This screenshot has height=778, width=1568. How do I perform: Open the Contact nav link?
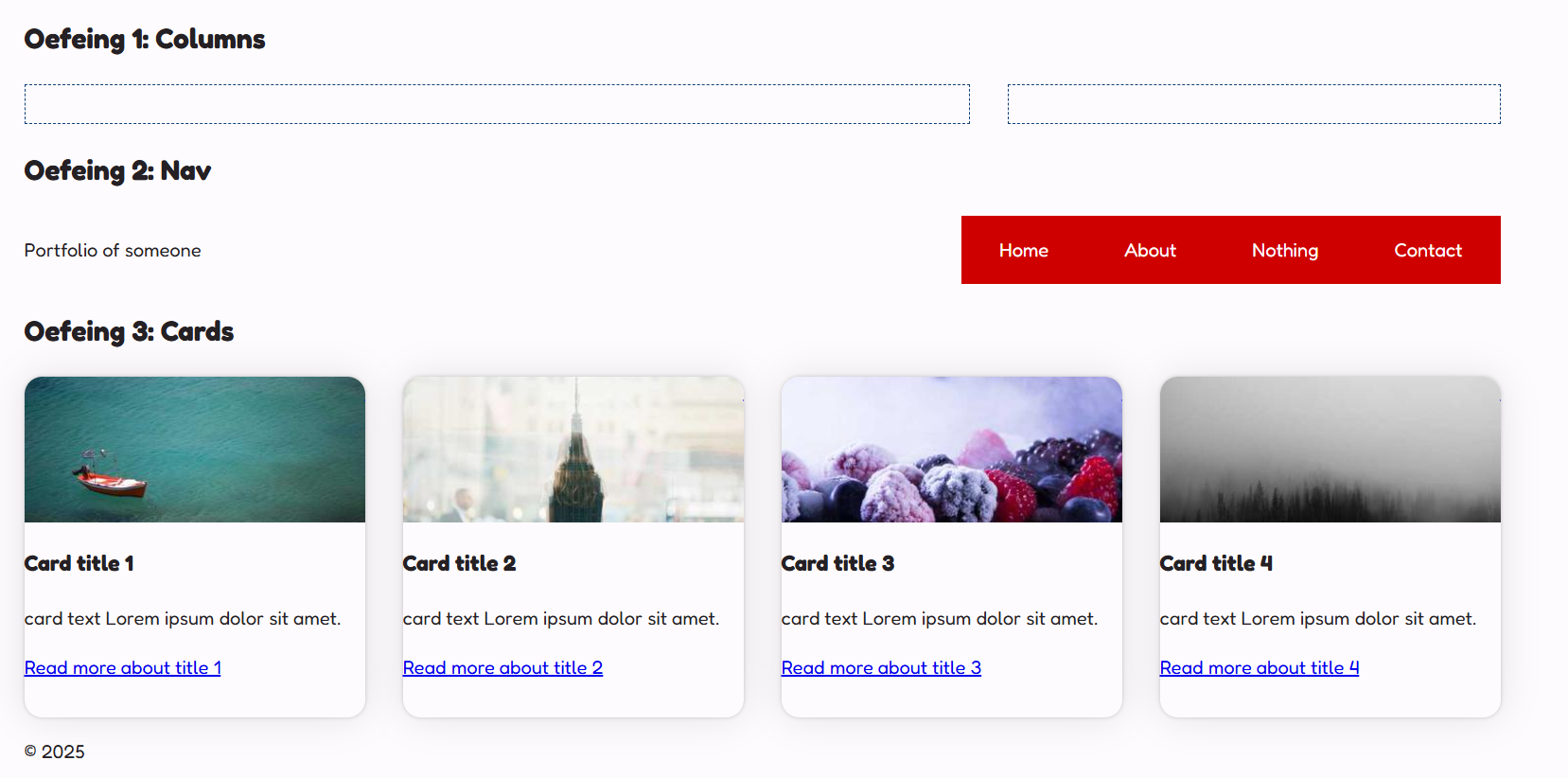click(1427, 251)
